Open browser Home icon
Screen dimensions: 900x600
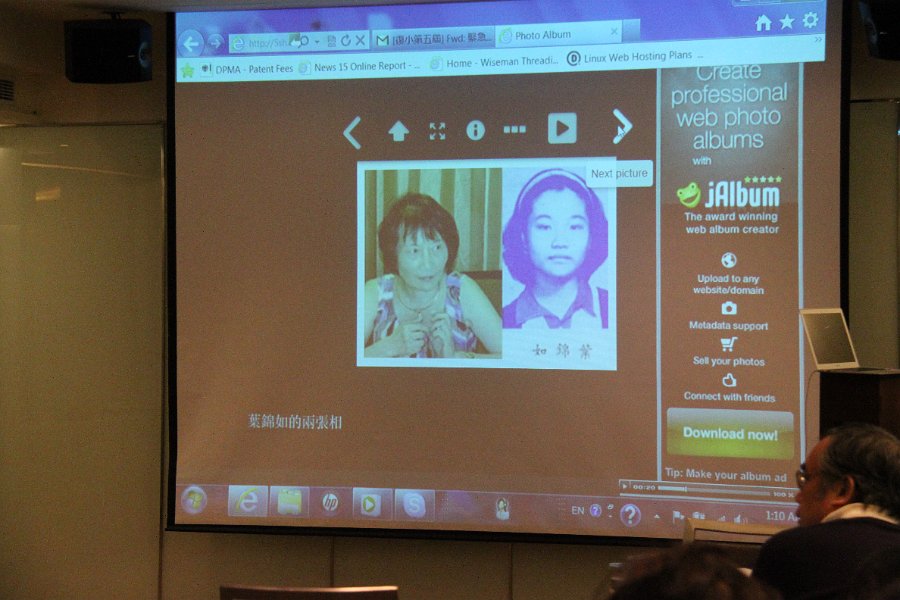tap(764, 22)
